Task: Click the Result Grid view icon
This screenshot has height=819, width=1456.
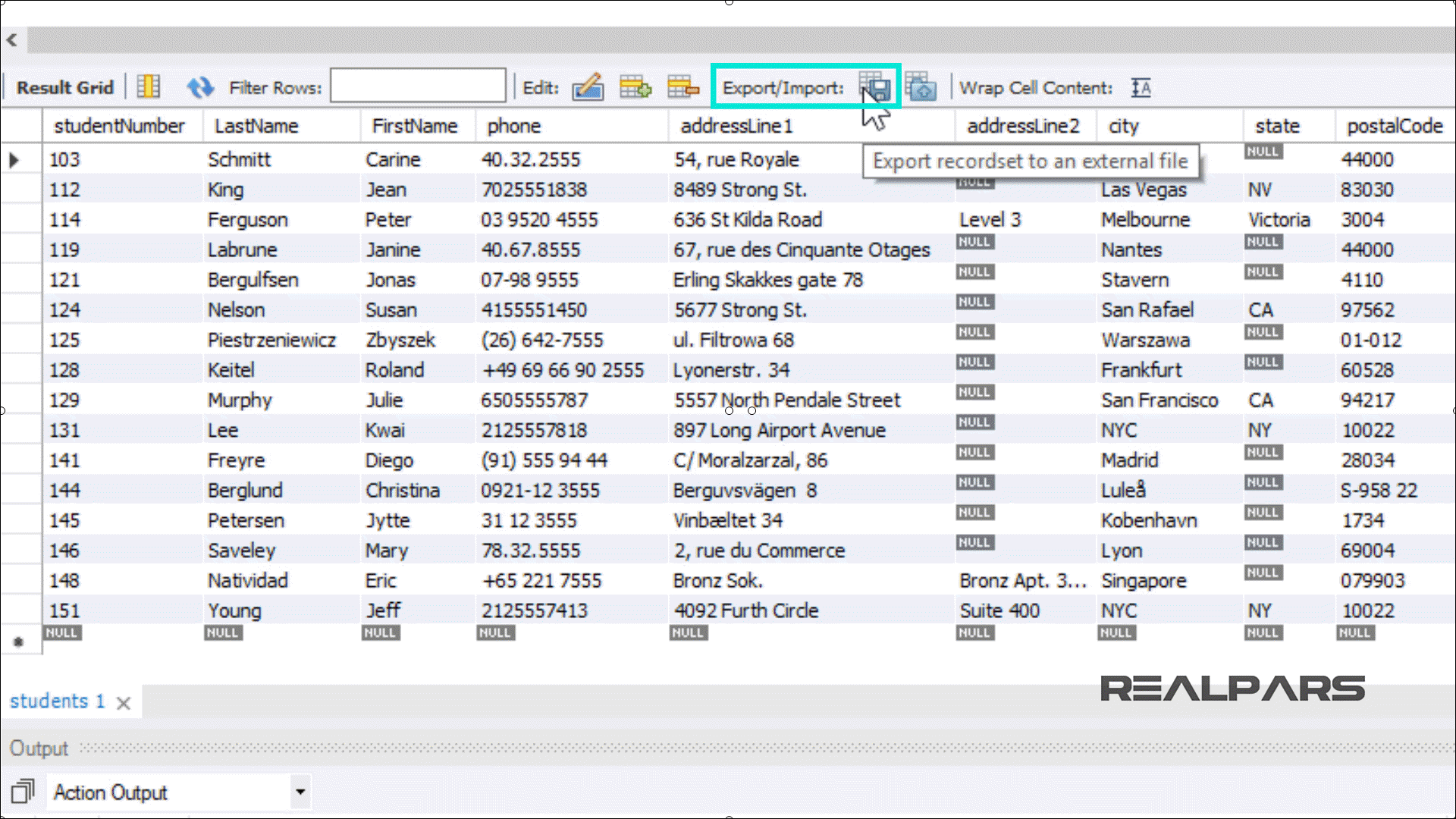Action: (149, 87)
